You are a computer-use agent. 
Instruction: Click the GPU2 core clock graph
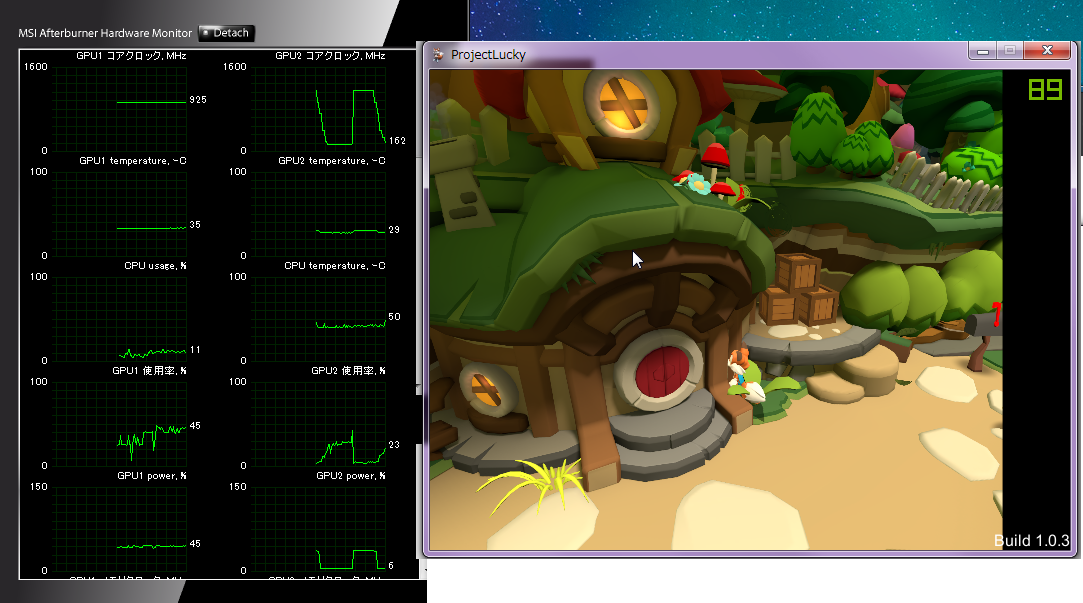point(318,109)
